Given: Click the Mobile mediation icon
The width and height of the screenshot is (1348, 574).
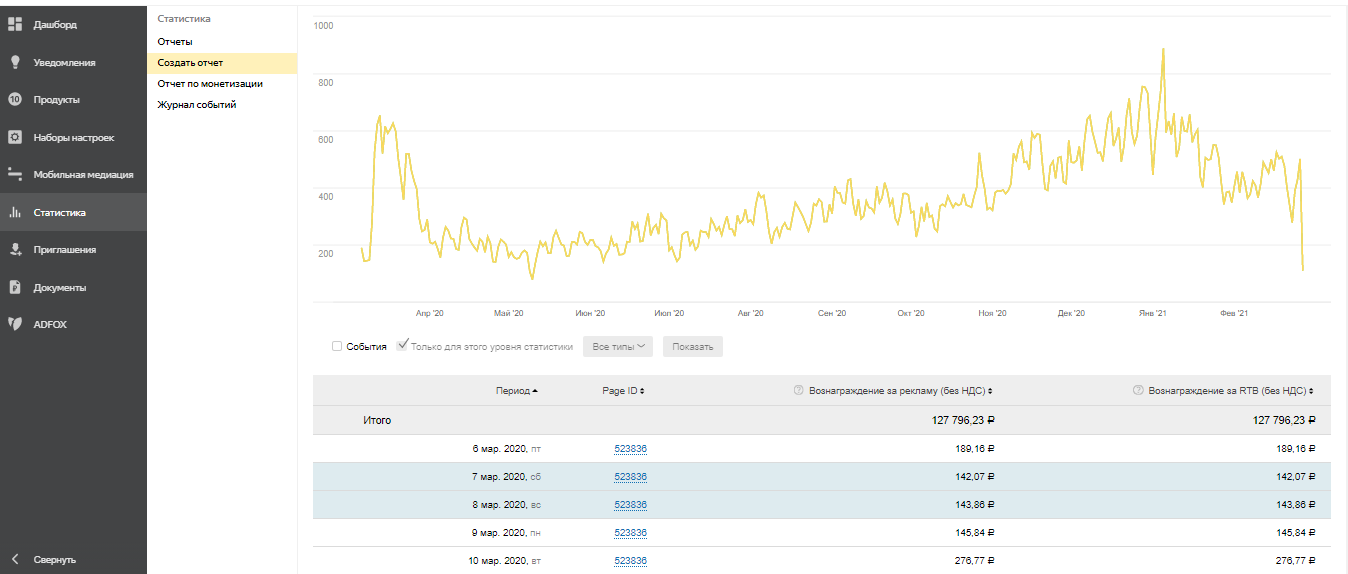Looking at the screenshot, I should (15, 174).
